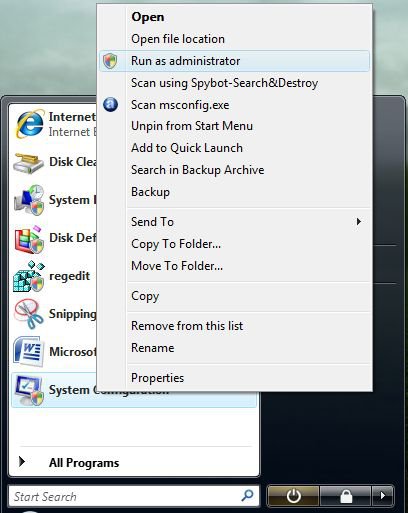This screenshot has width=408, height=513.
Task: Expand the Send To submenu arrow
Action: coord(359,221)
